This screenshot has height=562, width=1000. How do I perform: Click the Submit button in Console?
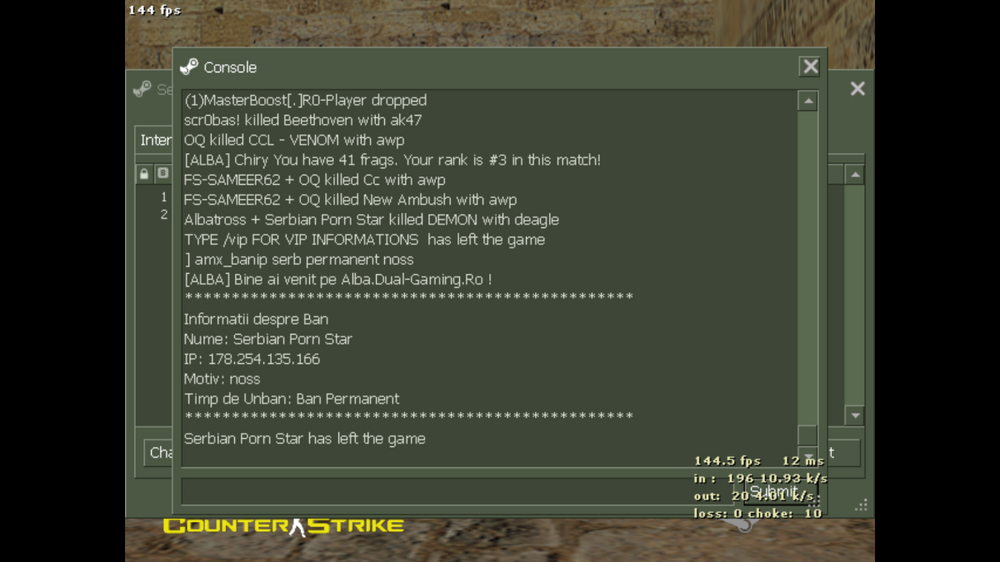pyautogui.click(x=781, y=491)
